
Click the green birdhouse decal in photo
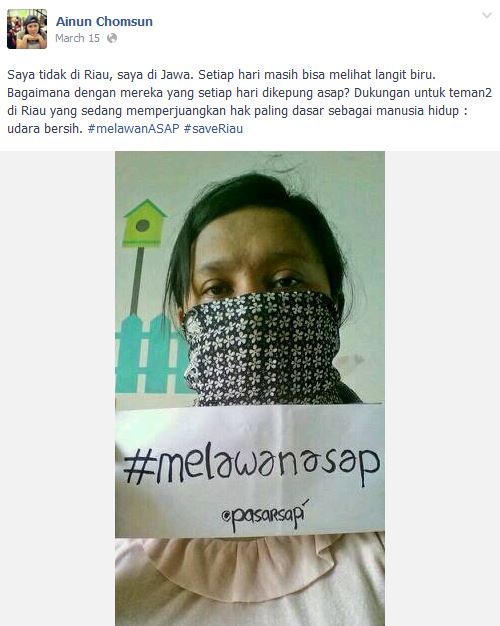click(144, 222)
